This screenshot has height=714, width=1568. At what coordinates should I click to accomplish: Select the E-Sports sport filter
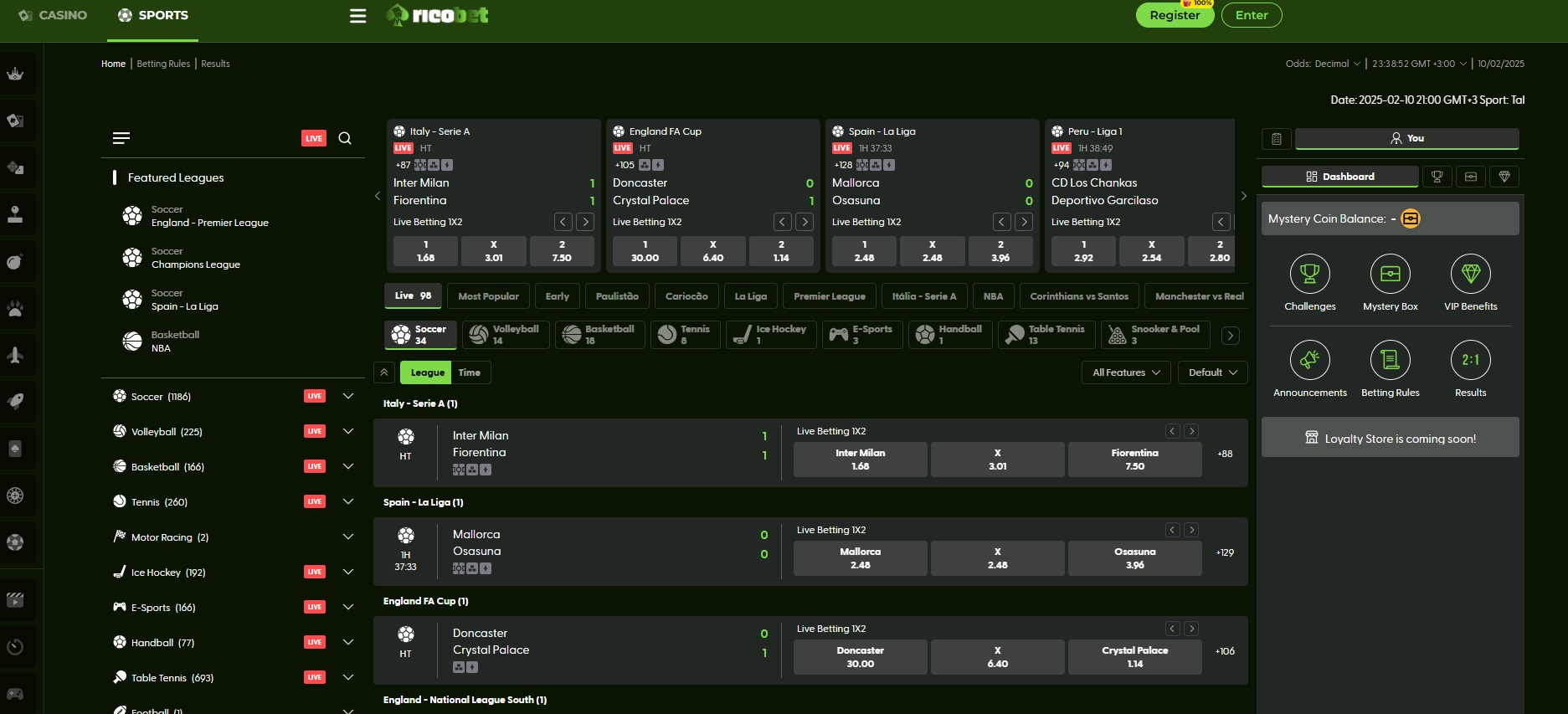[x=862, y=335]
